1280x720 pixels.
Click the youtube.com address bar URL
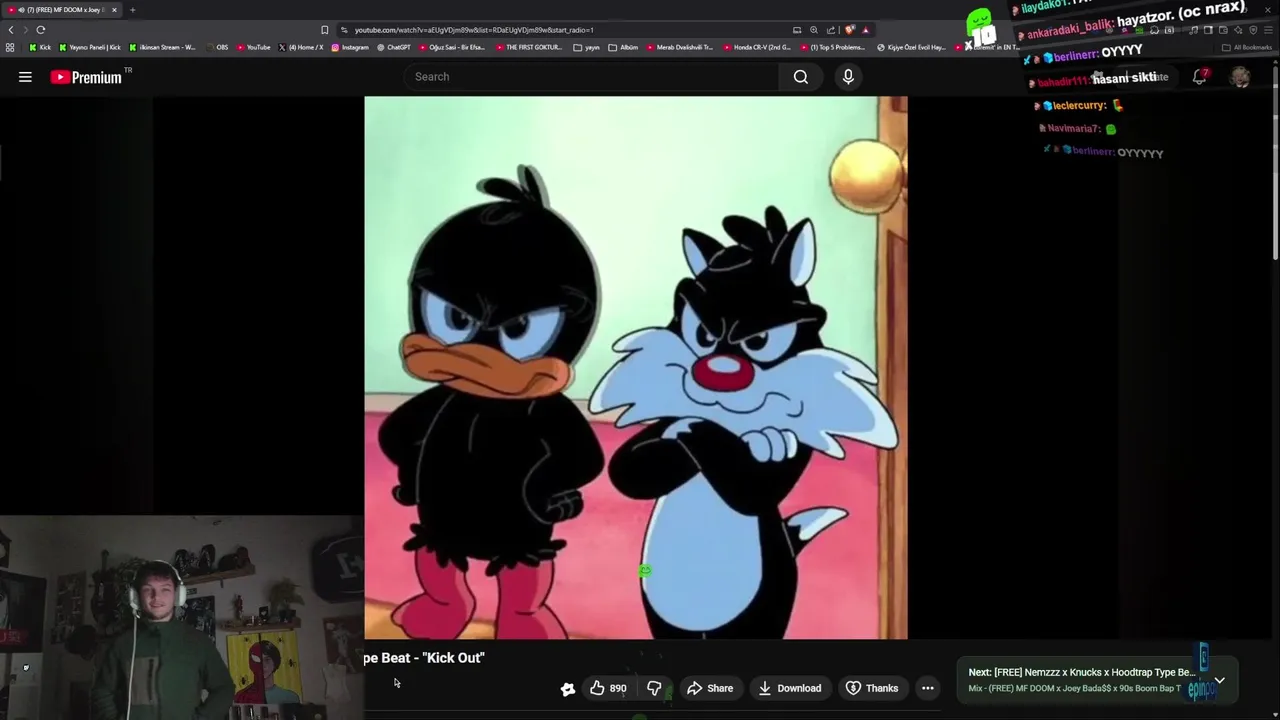pos(474,30)
